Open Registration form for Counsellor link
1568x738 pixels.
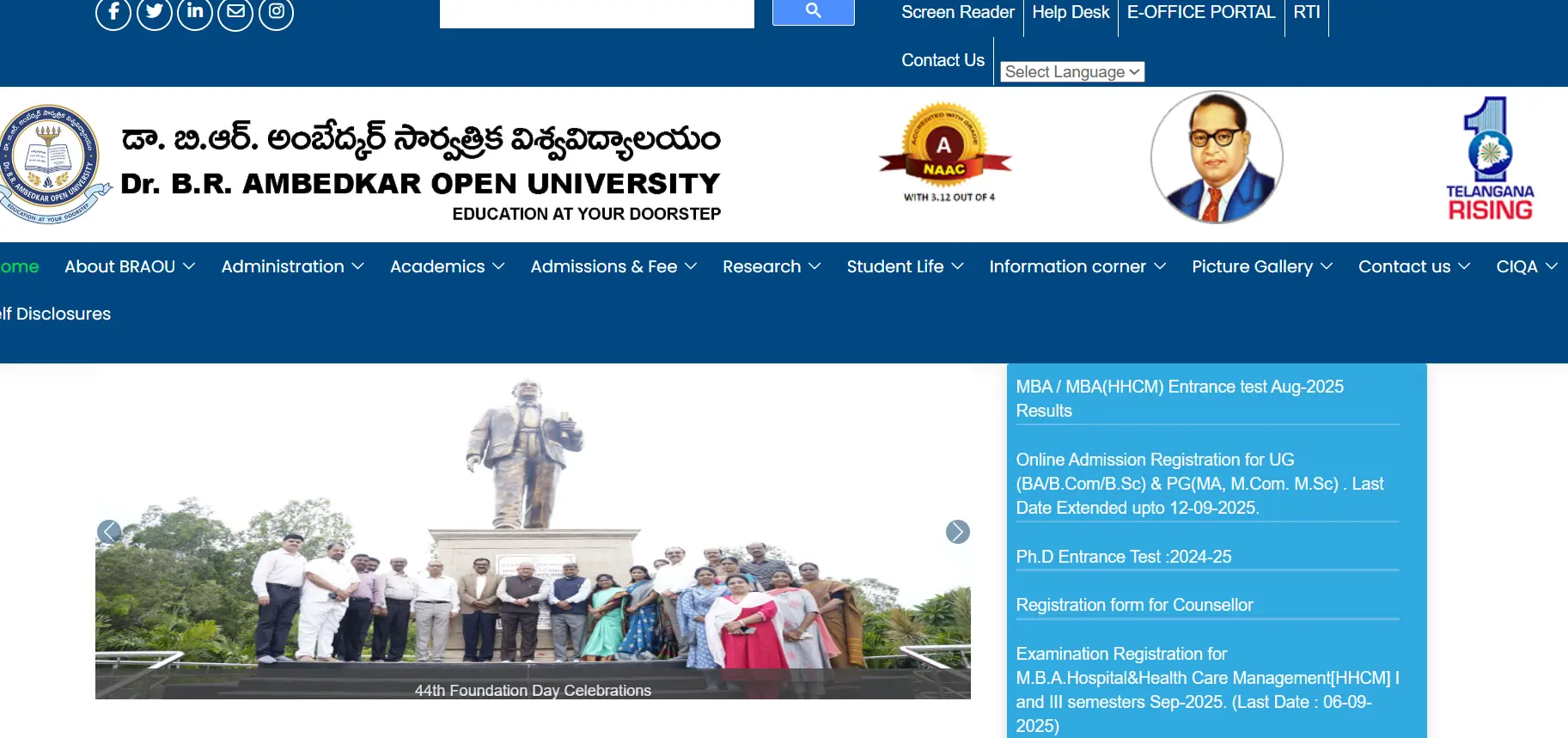[1134, 605]
